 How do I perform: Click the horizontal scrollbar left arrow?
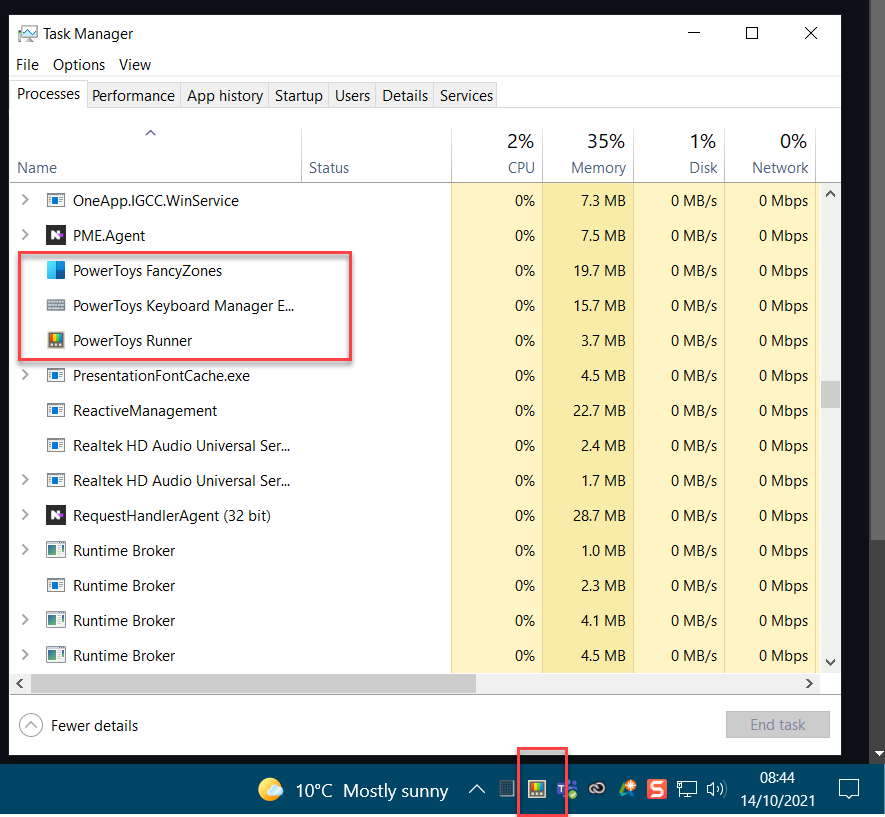[x=20, y=684]
